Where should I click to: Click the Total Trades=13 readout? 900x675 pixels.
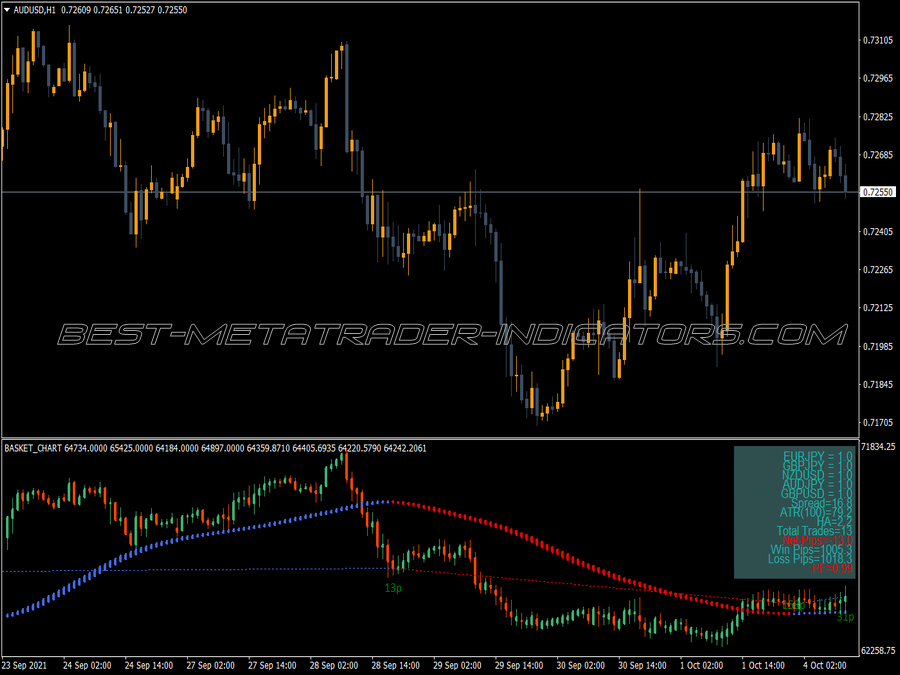click(x=815, y=531)
